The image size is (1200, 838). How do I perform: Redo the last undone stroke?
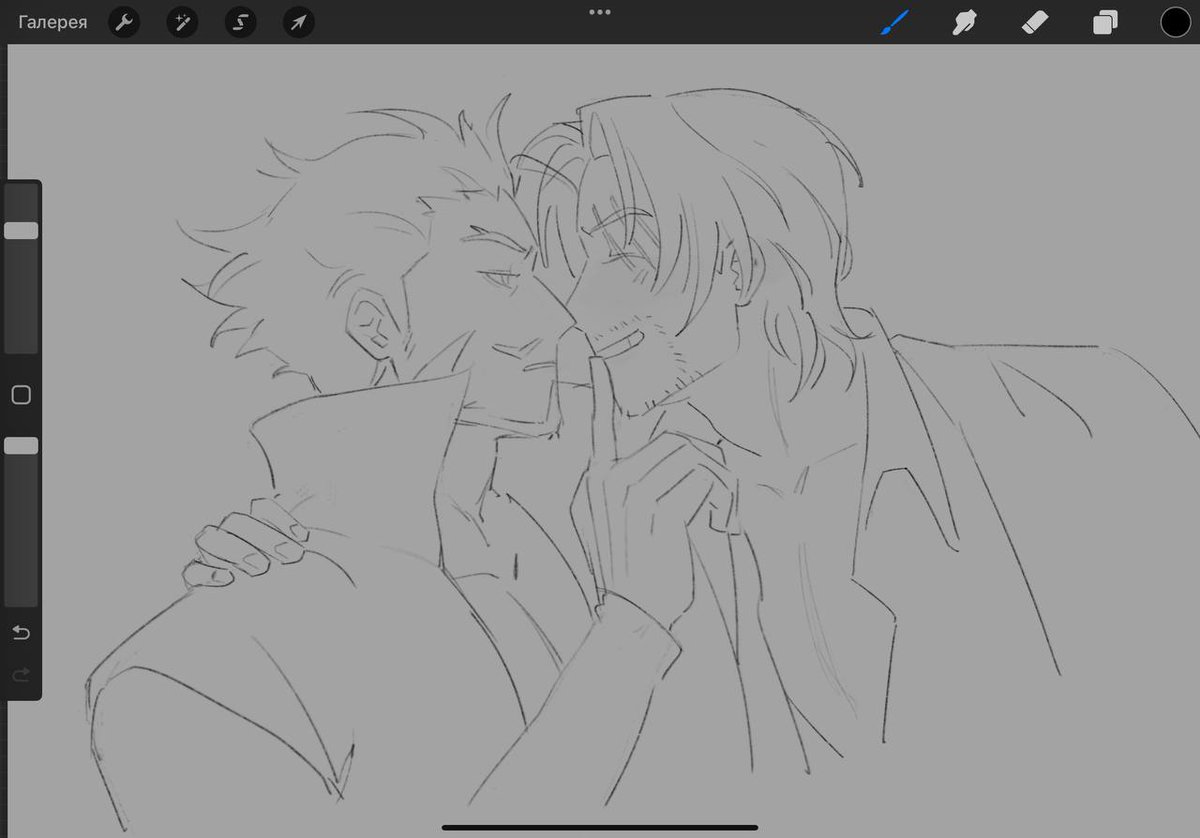tap(21, 676)
